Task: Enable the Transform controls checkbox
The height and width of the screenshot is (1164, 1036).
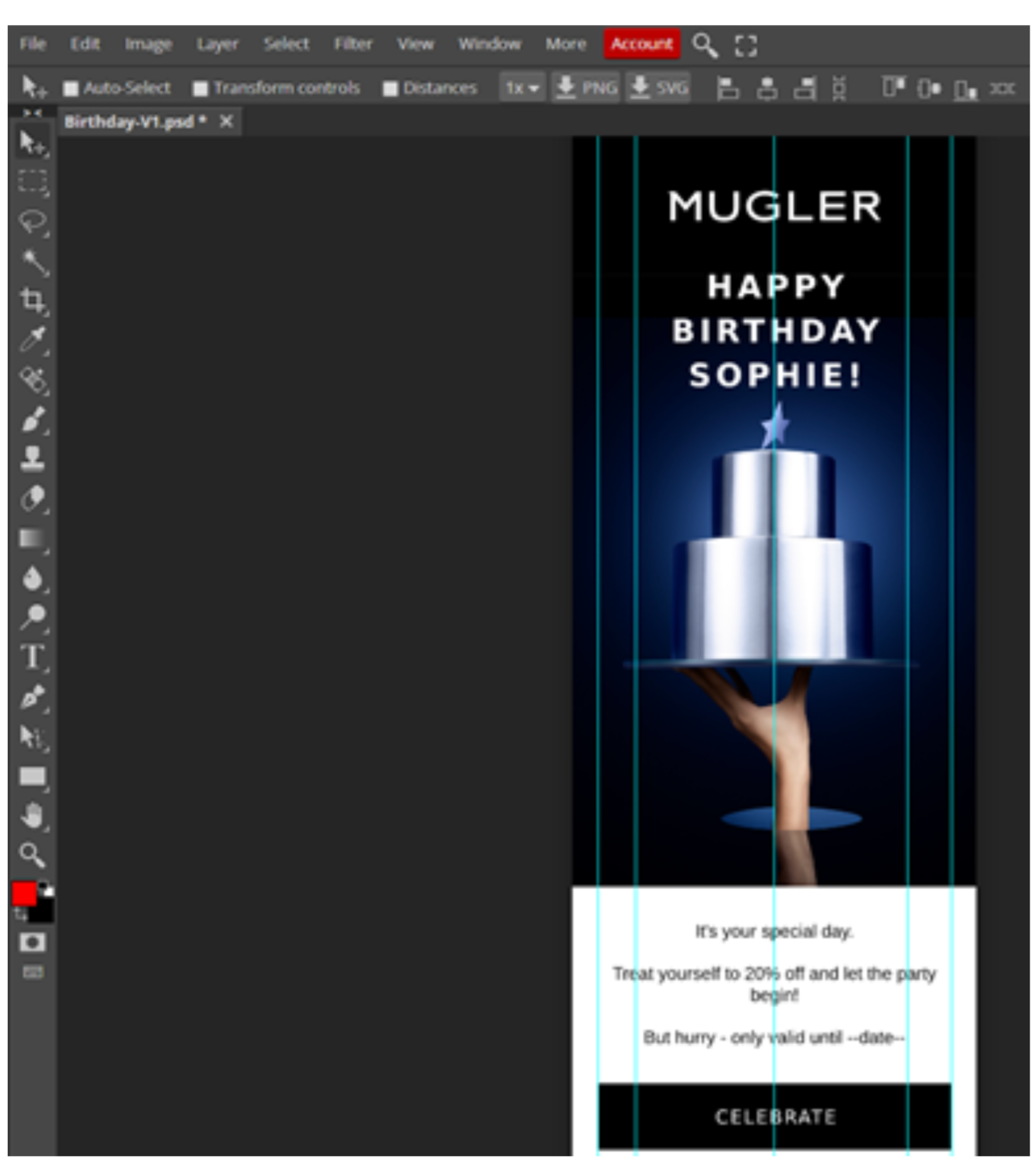Action: point(200,89)
